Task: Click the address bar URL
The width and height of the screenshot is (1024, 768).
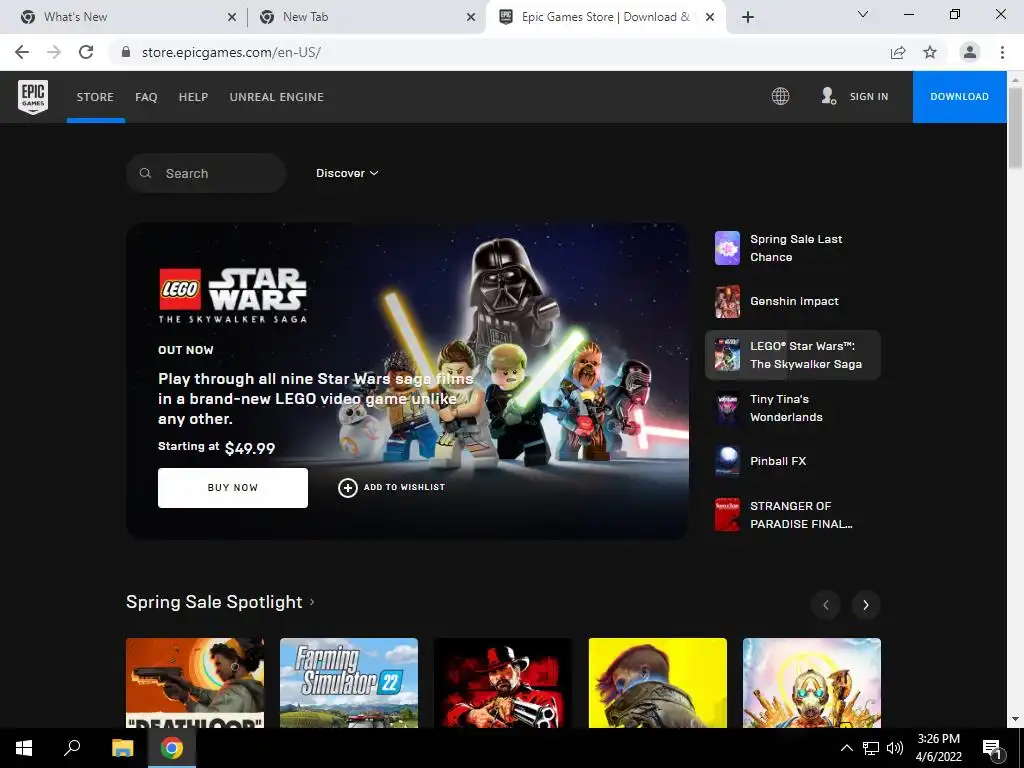Action: 231,52
